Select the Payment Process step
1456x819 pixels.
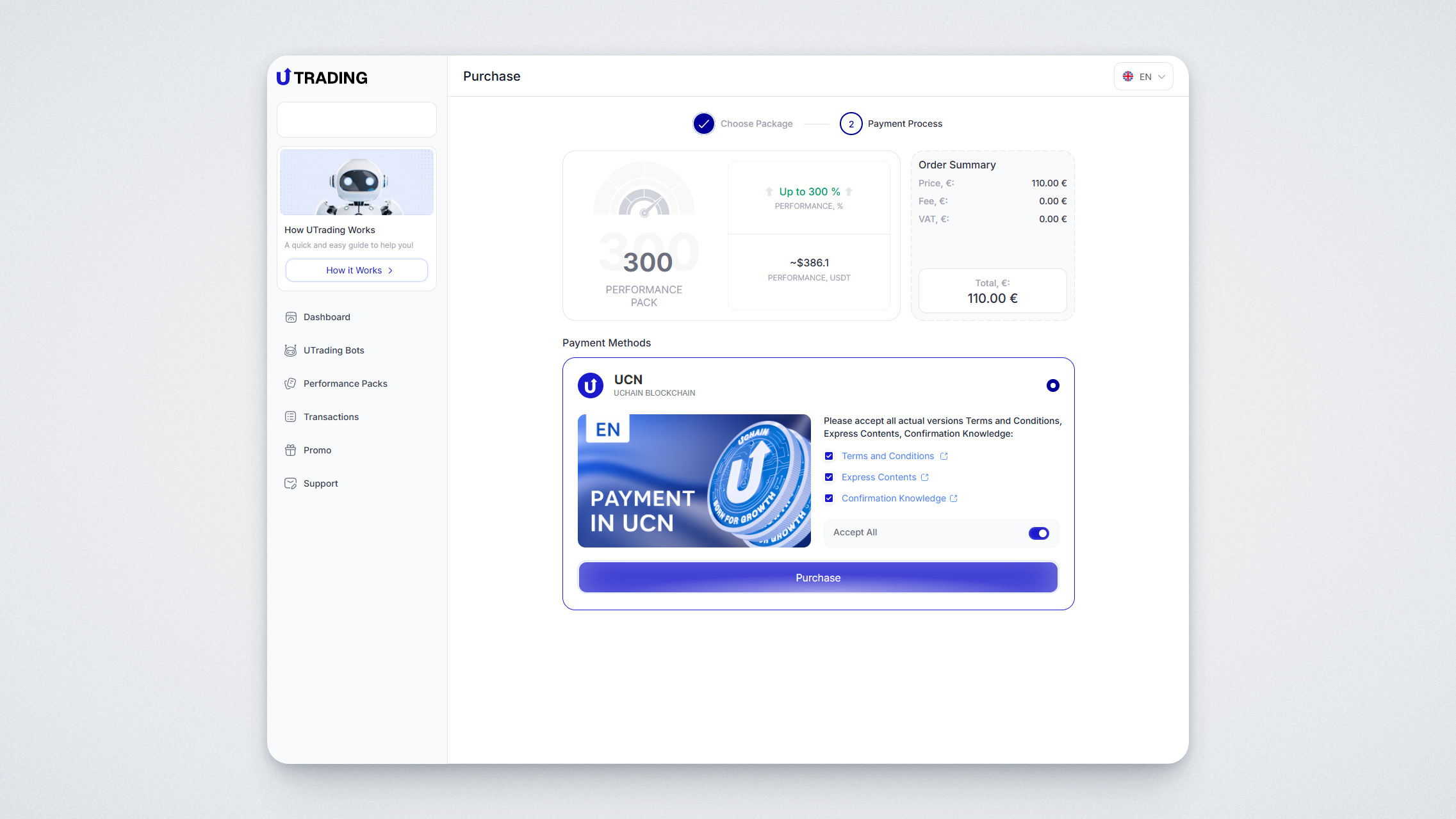[x=851, y=124]
